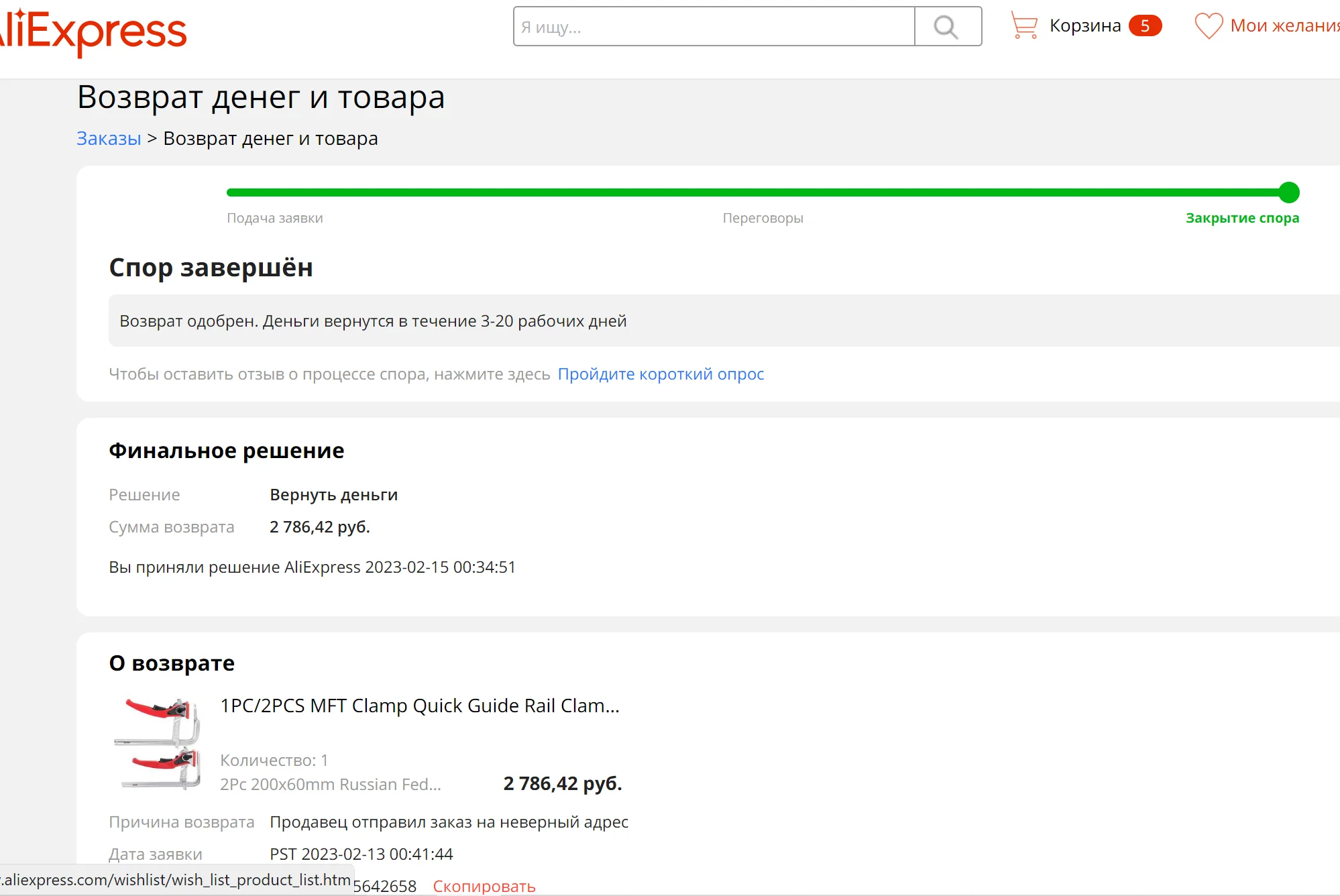Click the magnifying glass search icon
The height and width of the screenshot is (896, 1340).
click(x=946, y=27)
